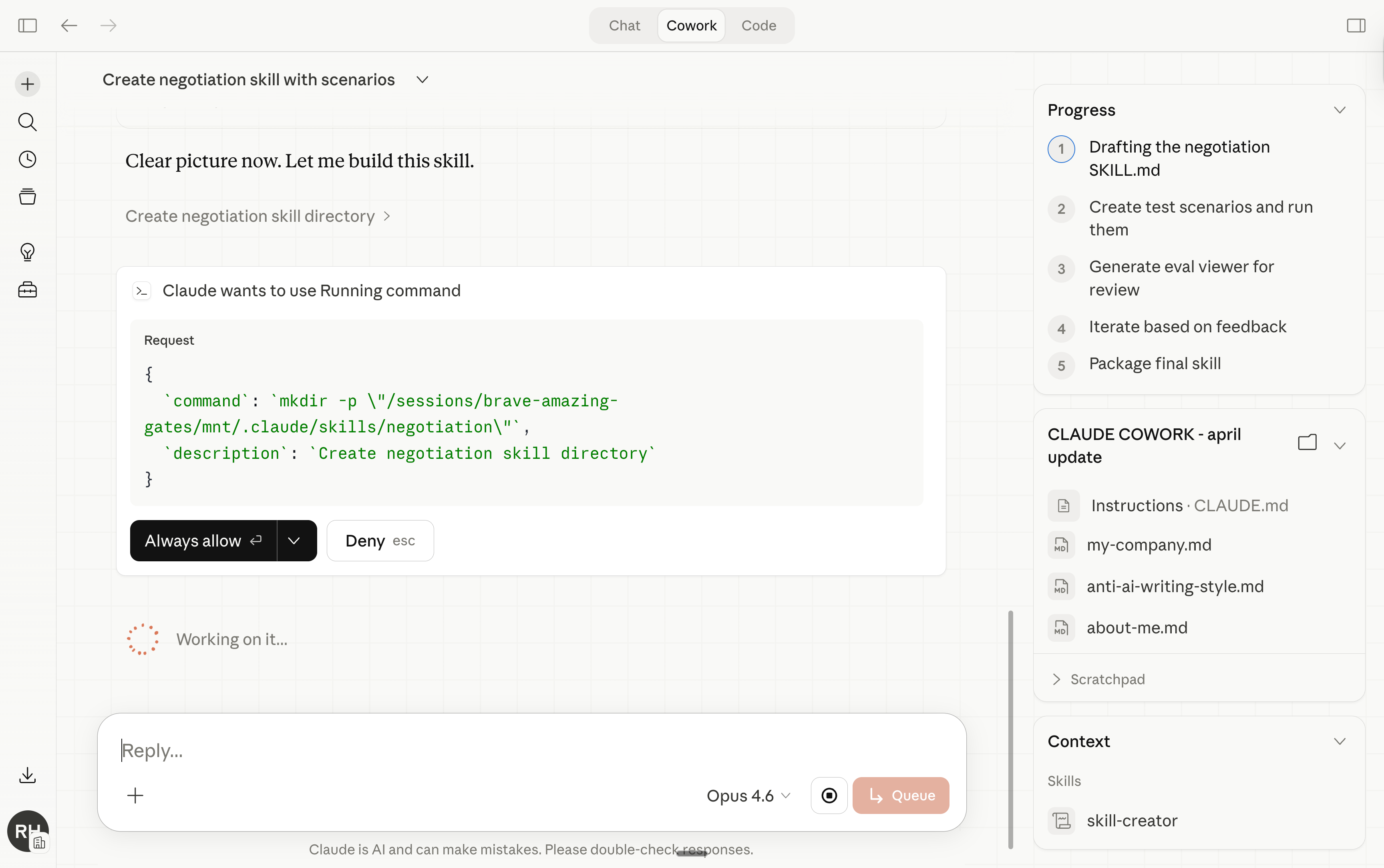The width and height of the screenshot is (1384, 868).
Task: Open Always allow options dropdown arrow
Action: [x=294, y=541]
